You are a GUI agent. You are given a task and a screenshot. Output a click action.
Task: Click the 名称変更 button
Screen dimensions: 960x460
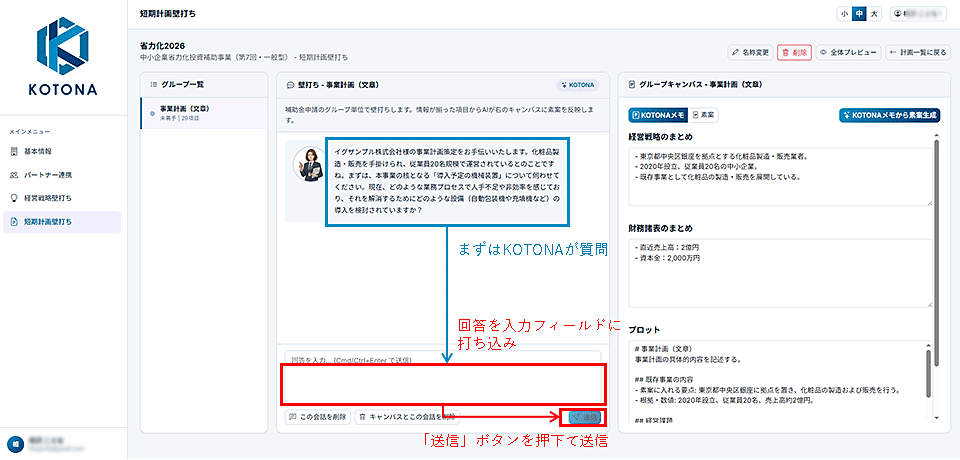[x=751, y=53]
